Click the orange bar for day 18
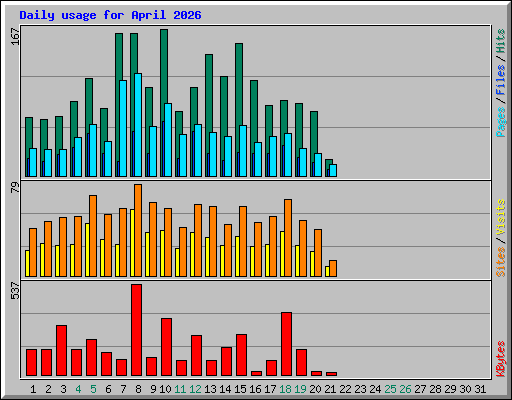Viewport: 512px width, 400px height. 288,238
